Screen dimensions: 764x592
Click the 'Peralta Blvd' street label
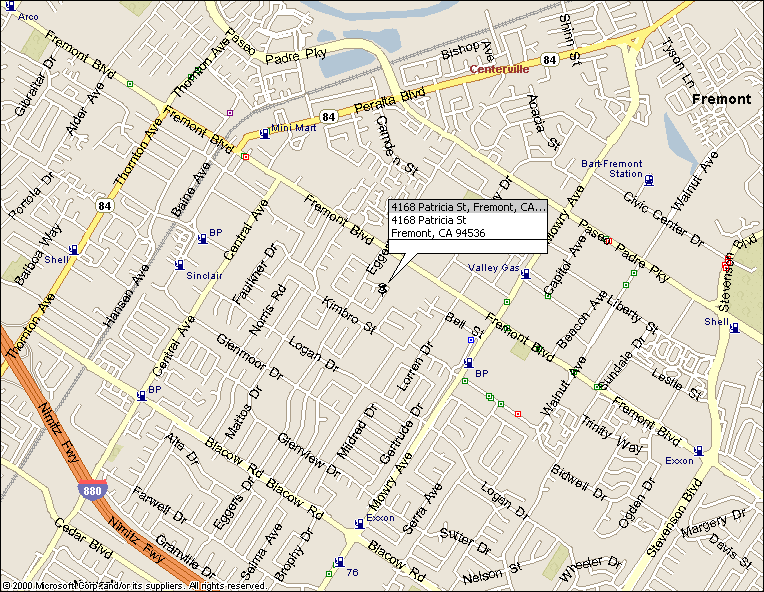point(389,100)
